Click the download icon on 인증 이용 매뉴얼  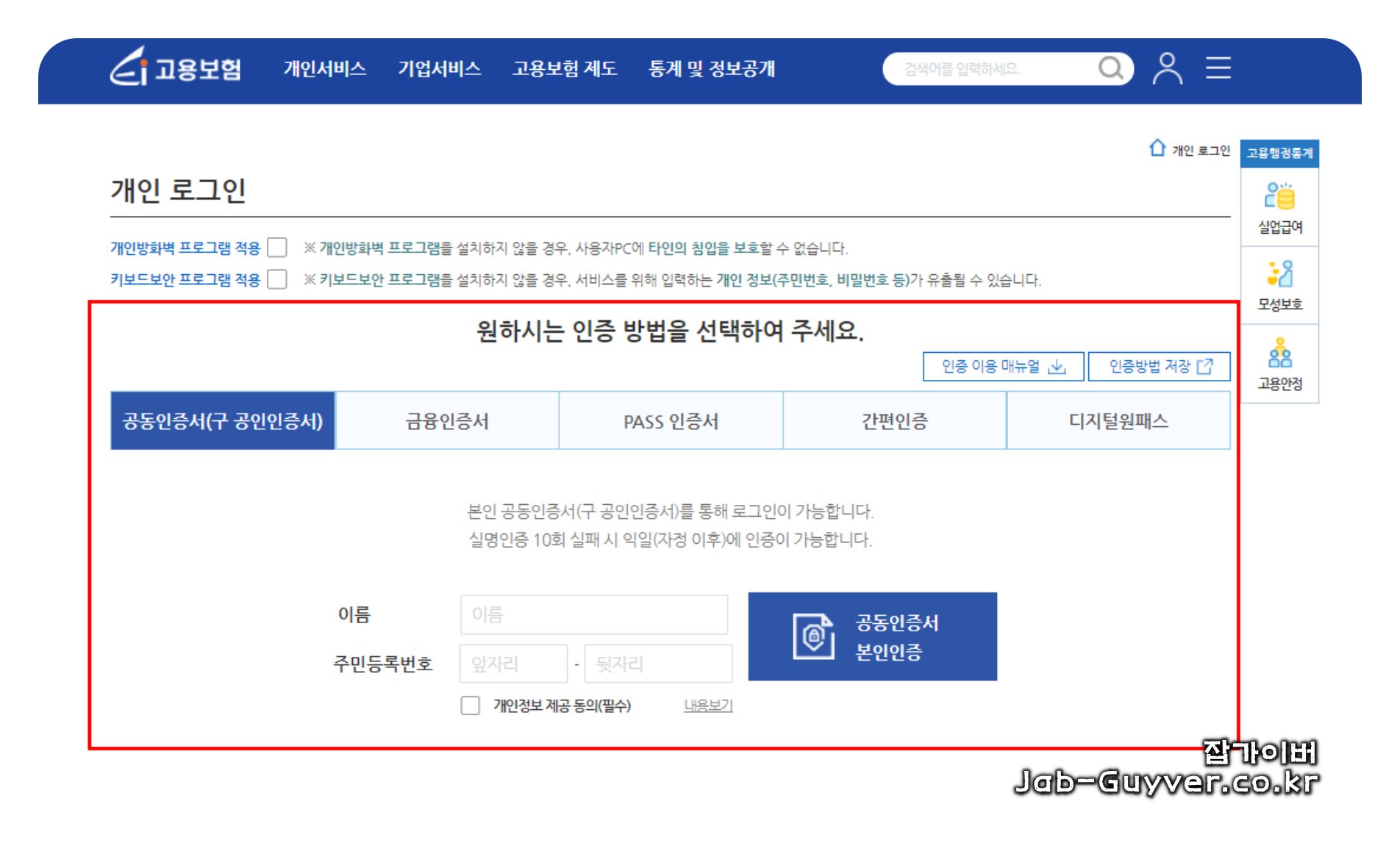1057,367
